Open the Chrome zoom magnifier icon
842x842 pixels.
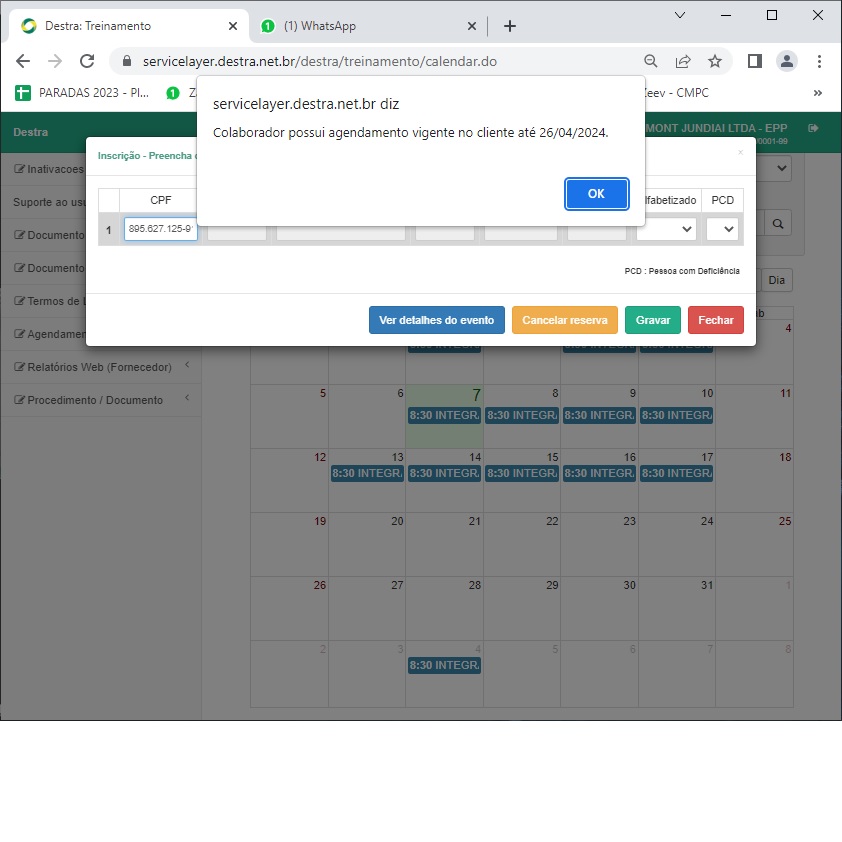pos(651,61)
